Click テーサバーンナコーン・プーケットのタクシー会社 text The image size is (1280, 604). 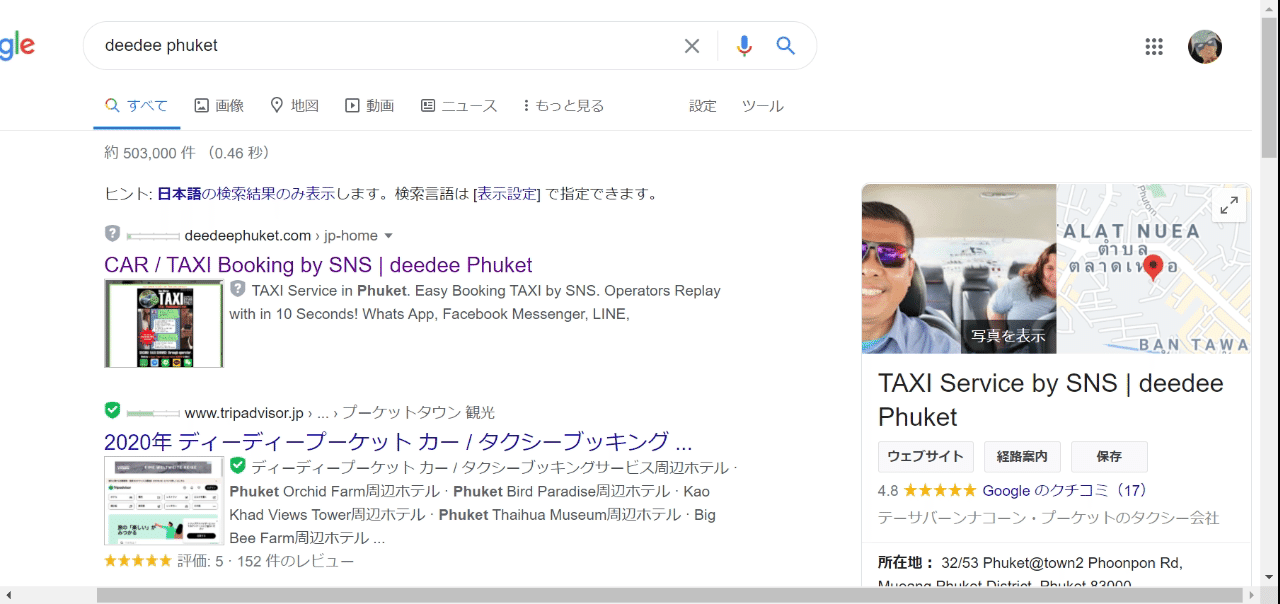[1048, 518]
